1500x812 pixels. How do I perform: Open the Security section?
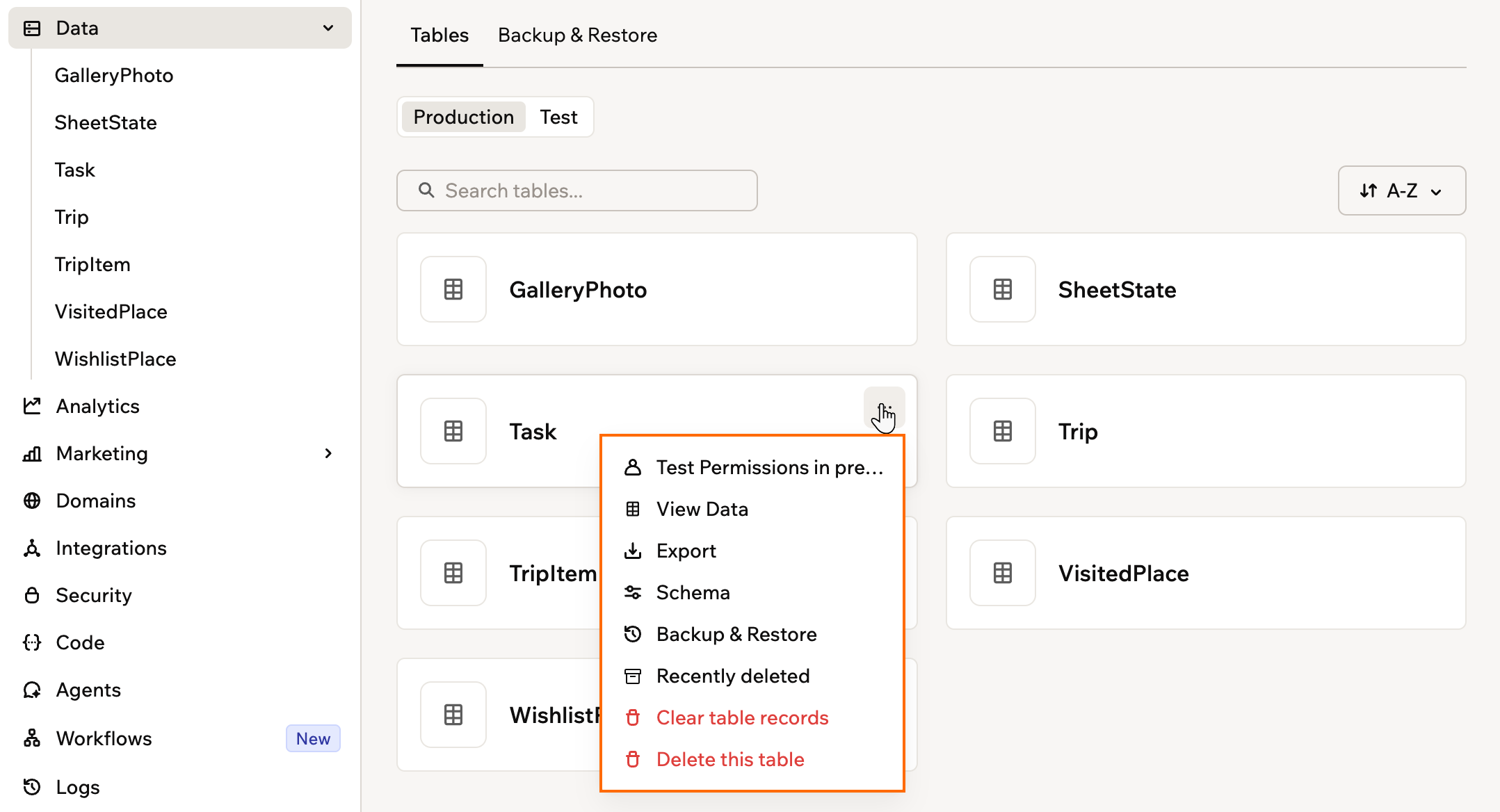[94, 595]
